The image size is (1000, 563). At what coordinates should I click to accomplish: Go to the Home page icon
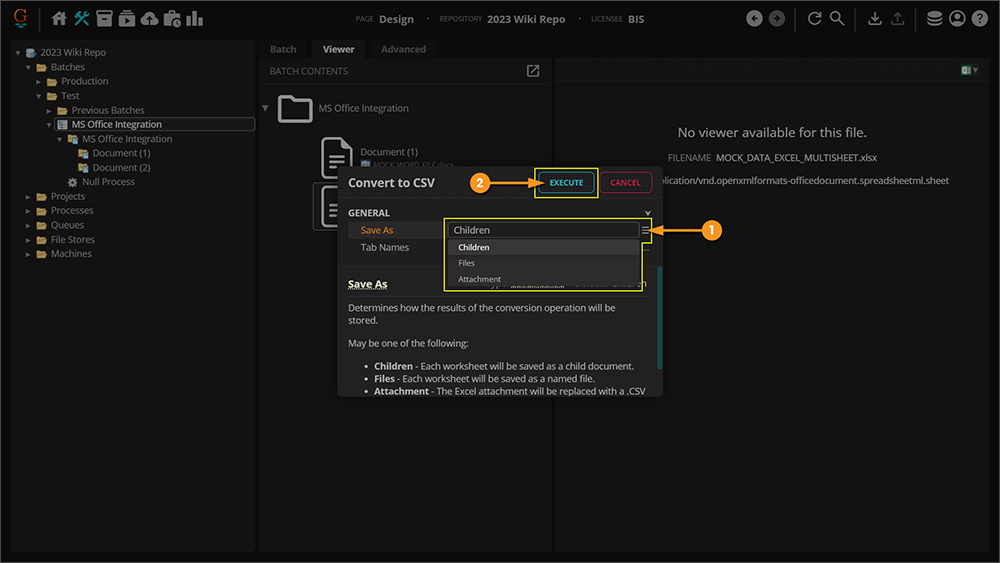59,18
